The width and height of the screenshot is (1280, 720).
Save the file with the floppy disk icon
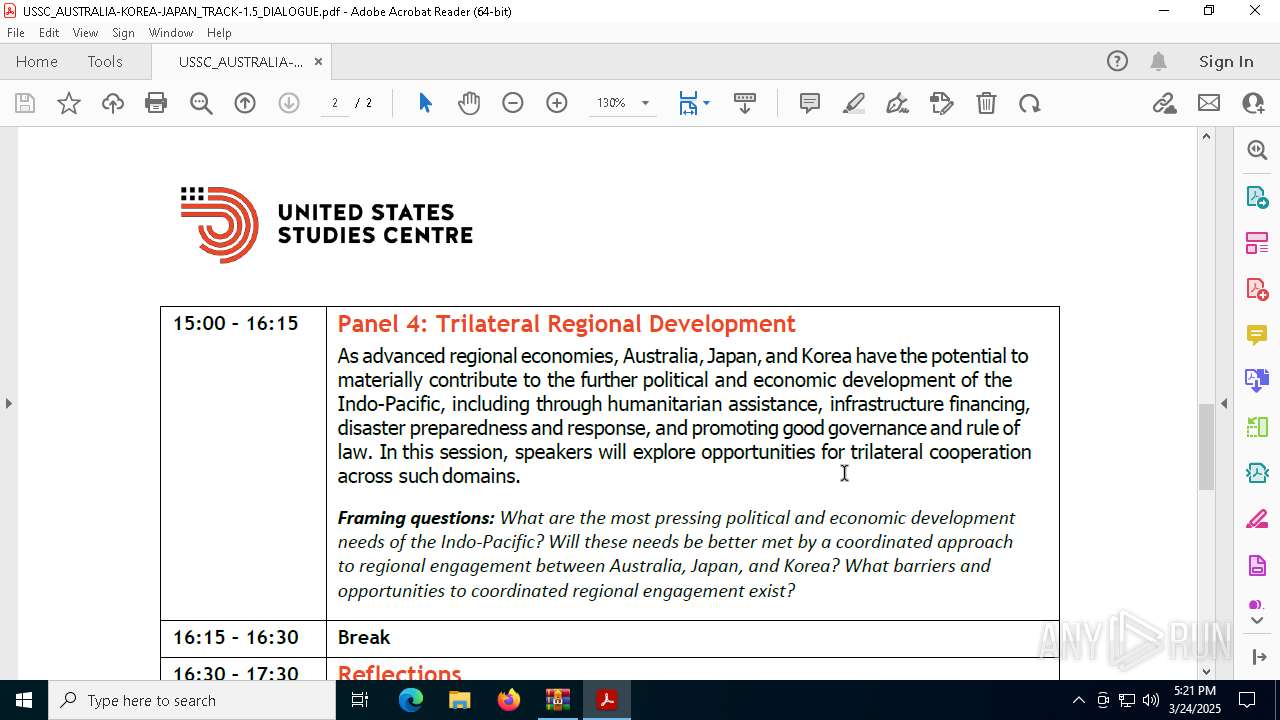tap(25, 103)
